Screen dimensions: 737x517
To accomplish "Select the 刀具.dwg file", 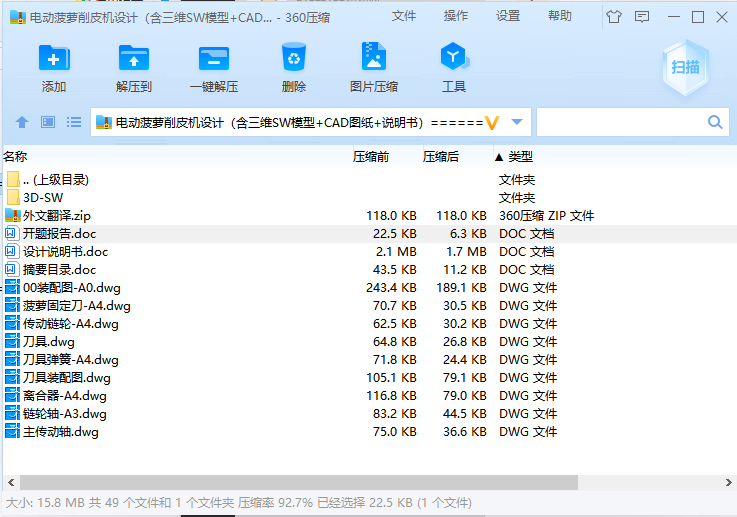I will pyautogui.click(x=369, y=342).
